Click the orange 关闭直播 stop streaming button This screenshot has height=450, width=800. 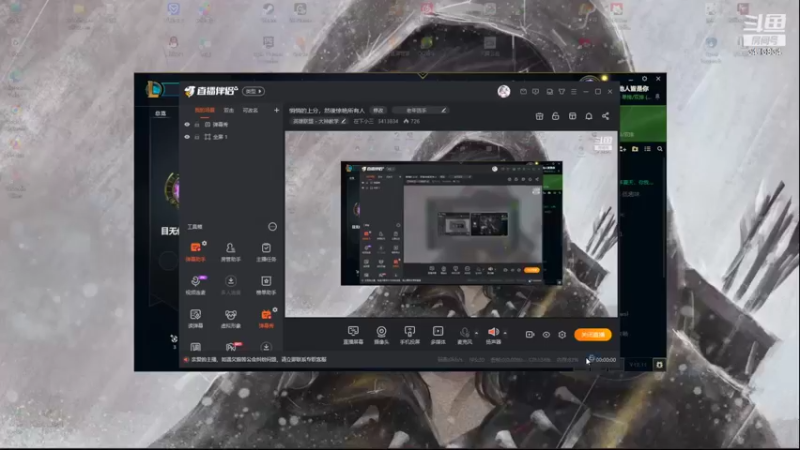click(x=592, y=335)
